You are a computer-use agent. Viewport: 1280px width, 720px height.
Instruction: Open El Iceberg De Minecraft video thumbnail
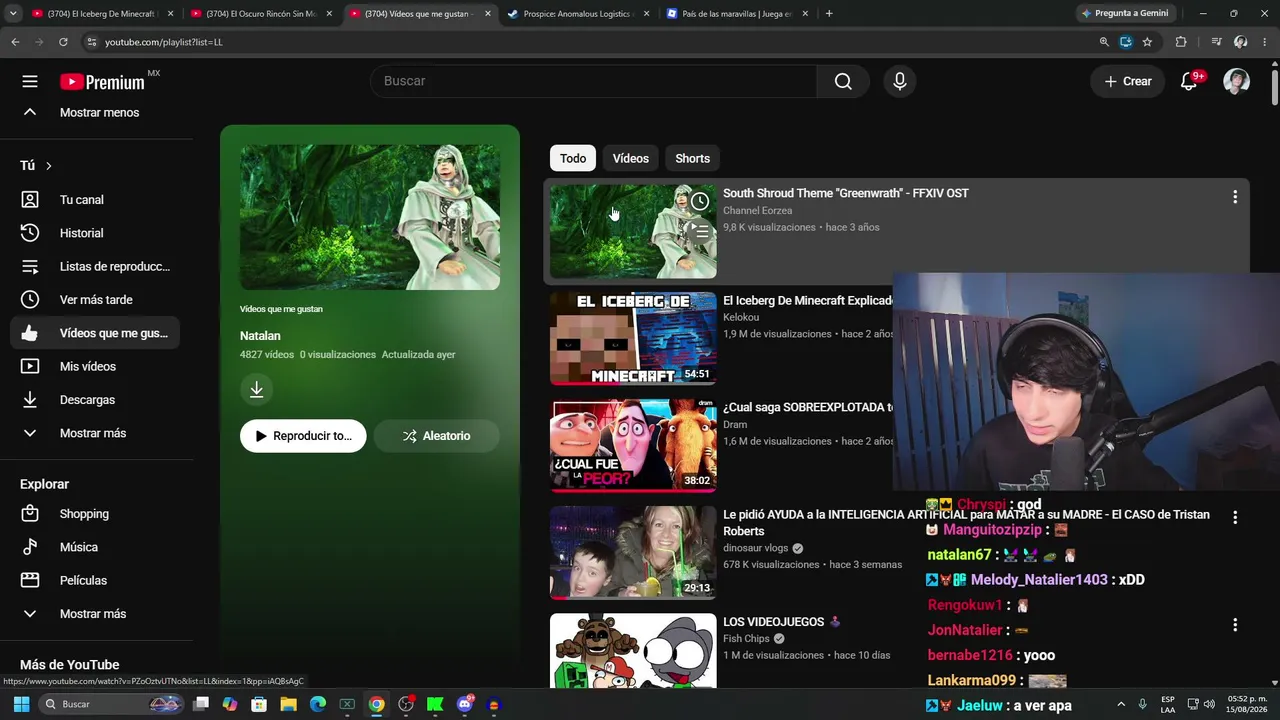point(633,338)
